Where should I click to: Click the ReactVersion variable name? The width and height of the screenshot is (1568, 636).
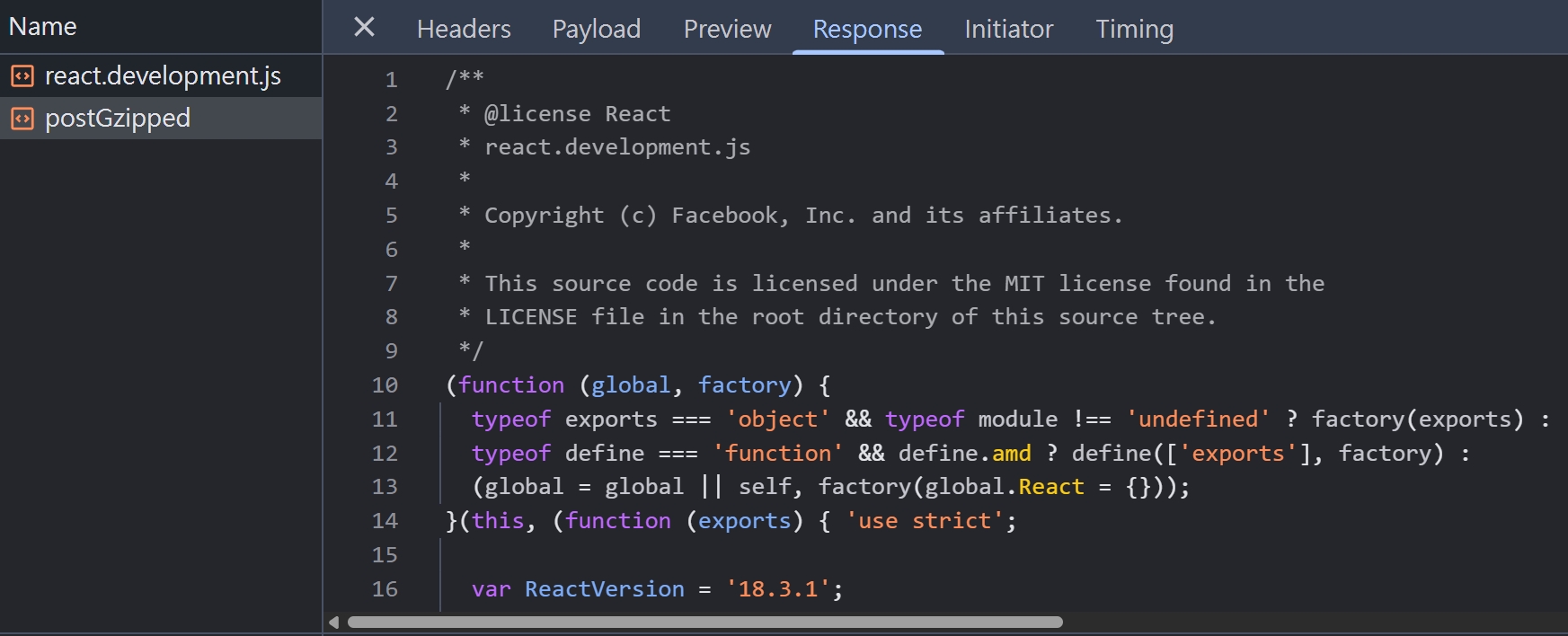[605, 589]
